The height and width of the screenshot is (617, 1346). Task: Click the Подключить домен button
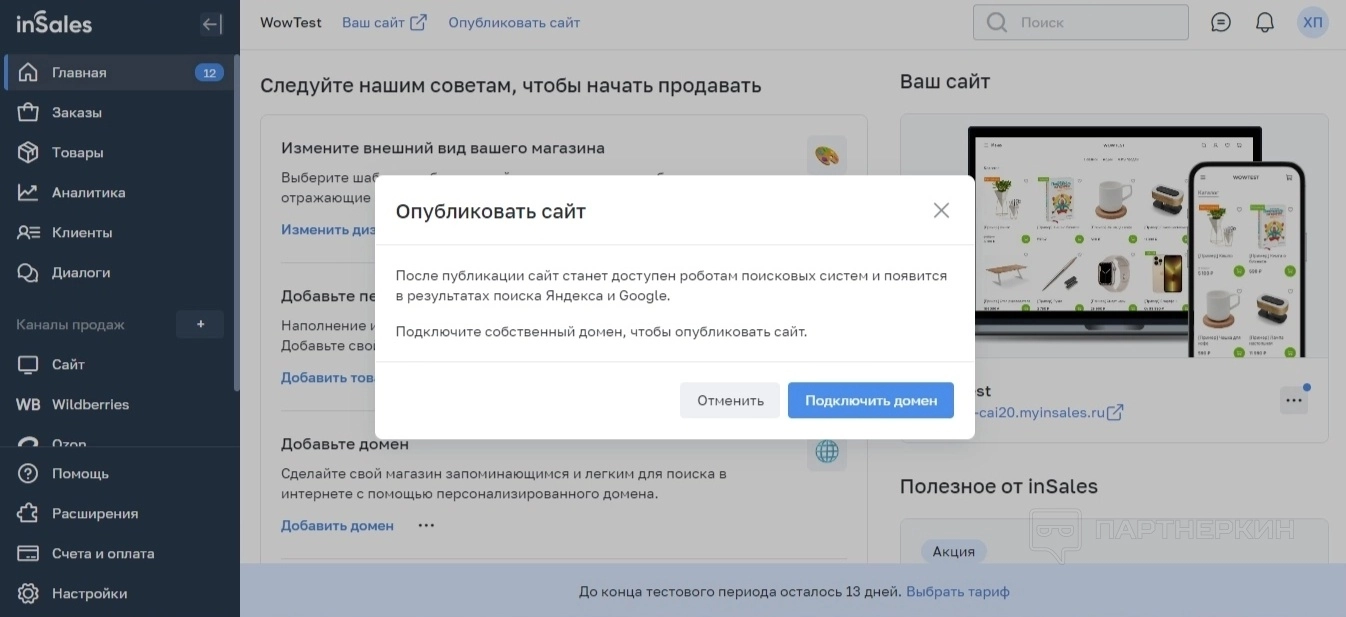click(x=871, y=400)
